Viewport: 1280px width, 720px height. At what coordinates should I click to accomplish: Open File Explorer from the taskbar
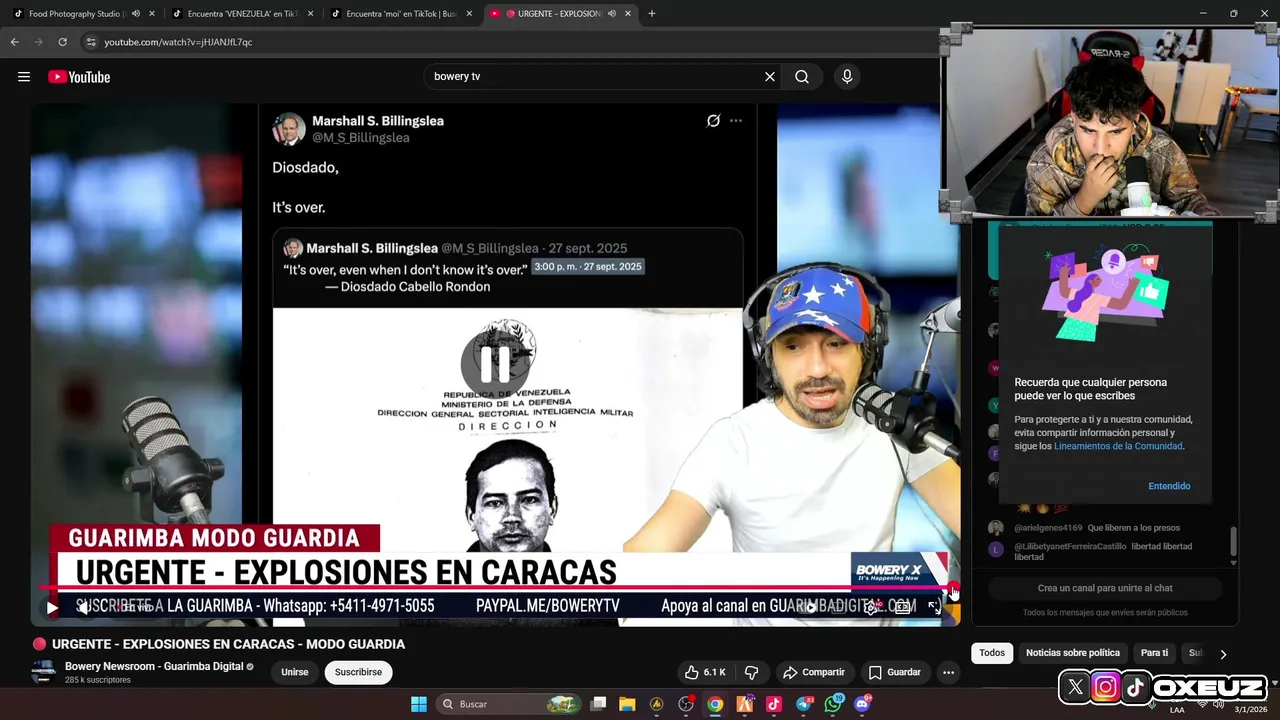tap(627, 704)
